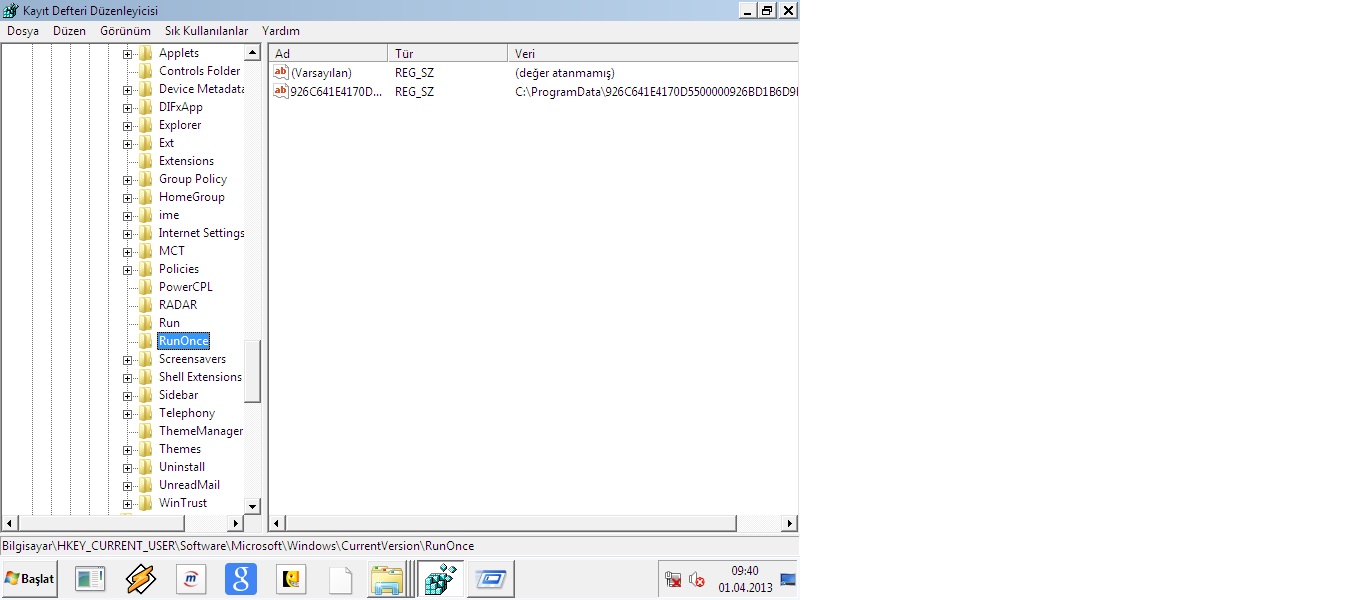The image size is (1360, 600).
Task: Click the RADAR key folder icon
Action: (x=145, y=305)
